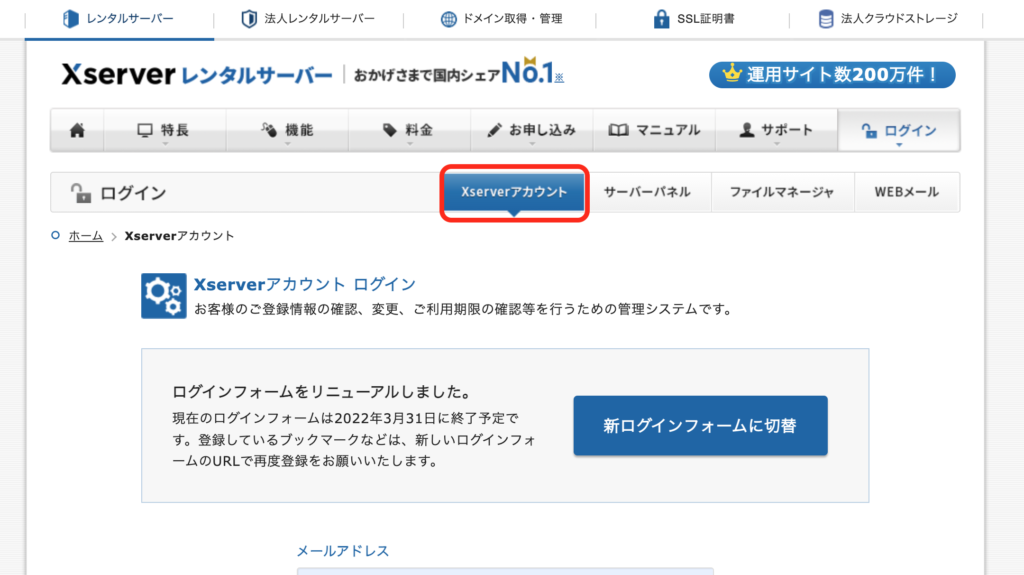Image resolution: width=1024 pixels, height=575 pixels.
Task: Open お申し込み application menu with pencil icon
Action: 531,131
